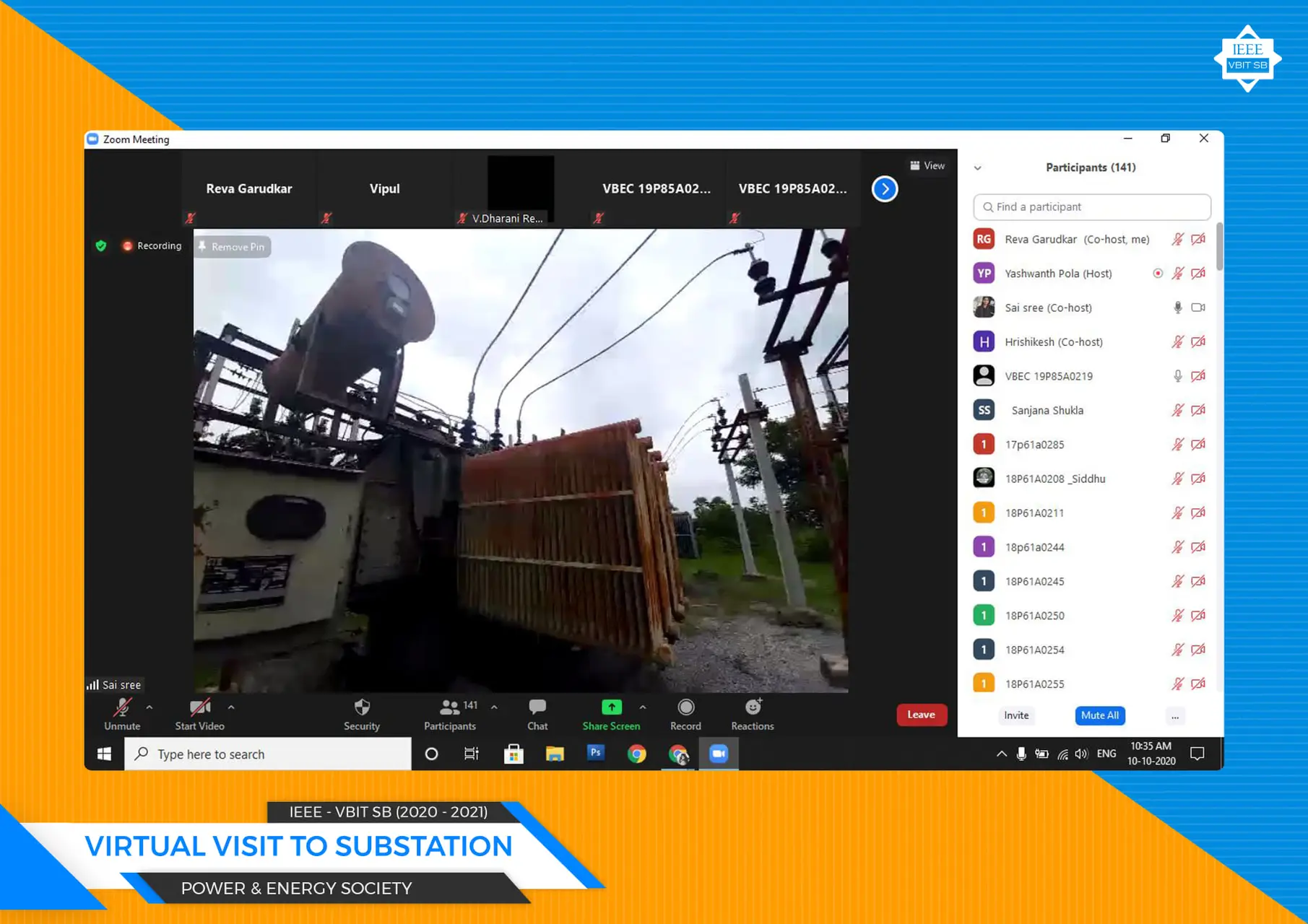Mute Sai sree's active microphone
1308x924 pixels.
pos(1177,307)
